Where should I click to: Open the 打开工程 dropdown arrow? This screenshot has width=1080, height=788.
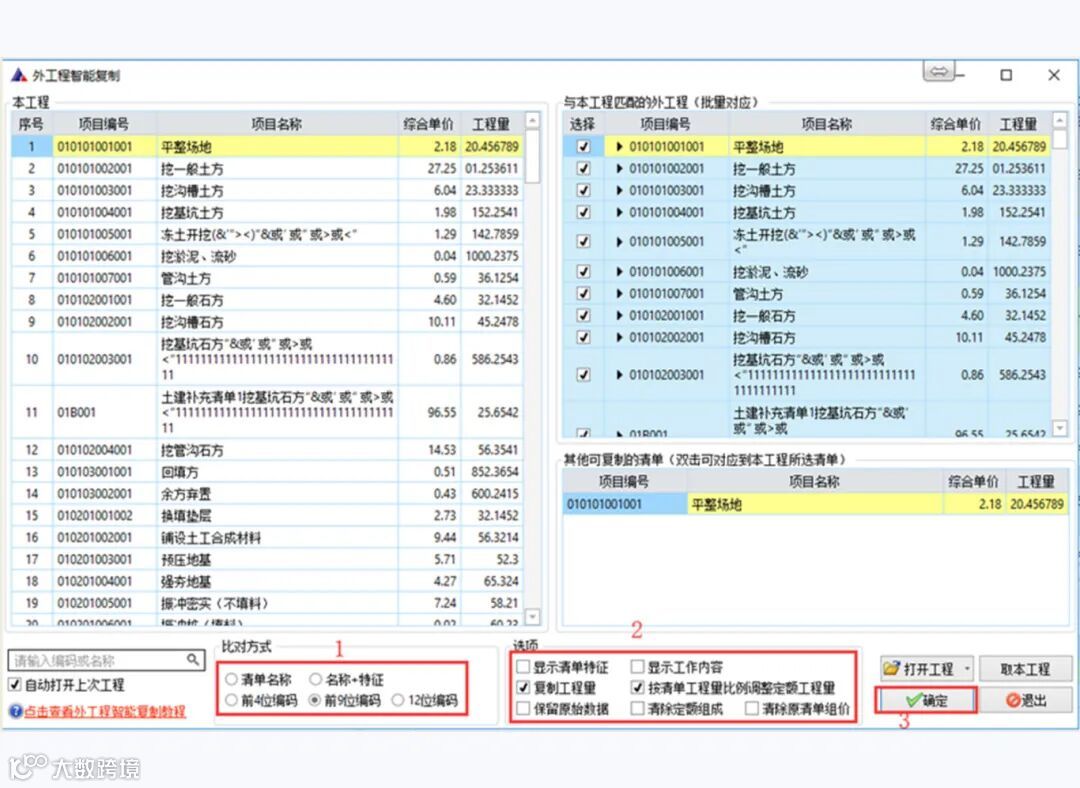(967, 668)
